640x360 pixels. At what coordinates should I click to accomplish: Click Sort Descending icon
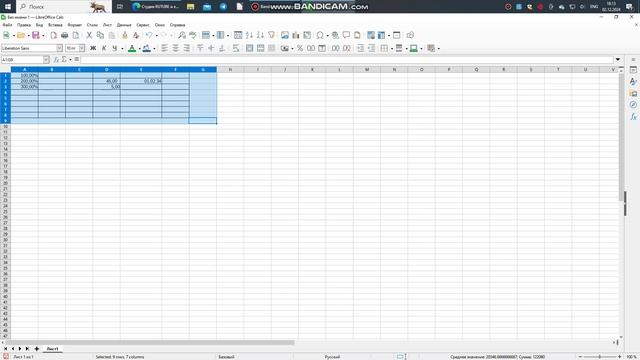pyautogui.click(x=260, y=36)
